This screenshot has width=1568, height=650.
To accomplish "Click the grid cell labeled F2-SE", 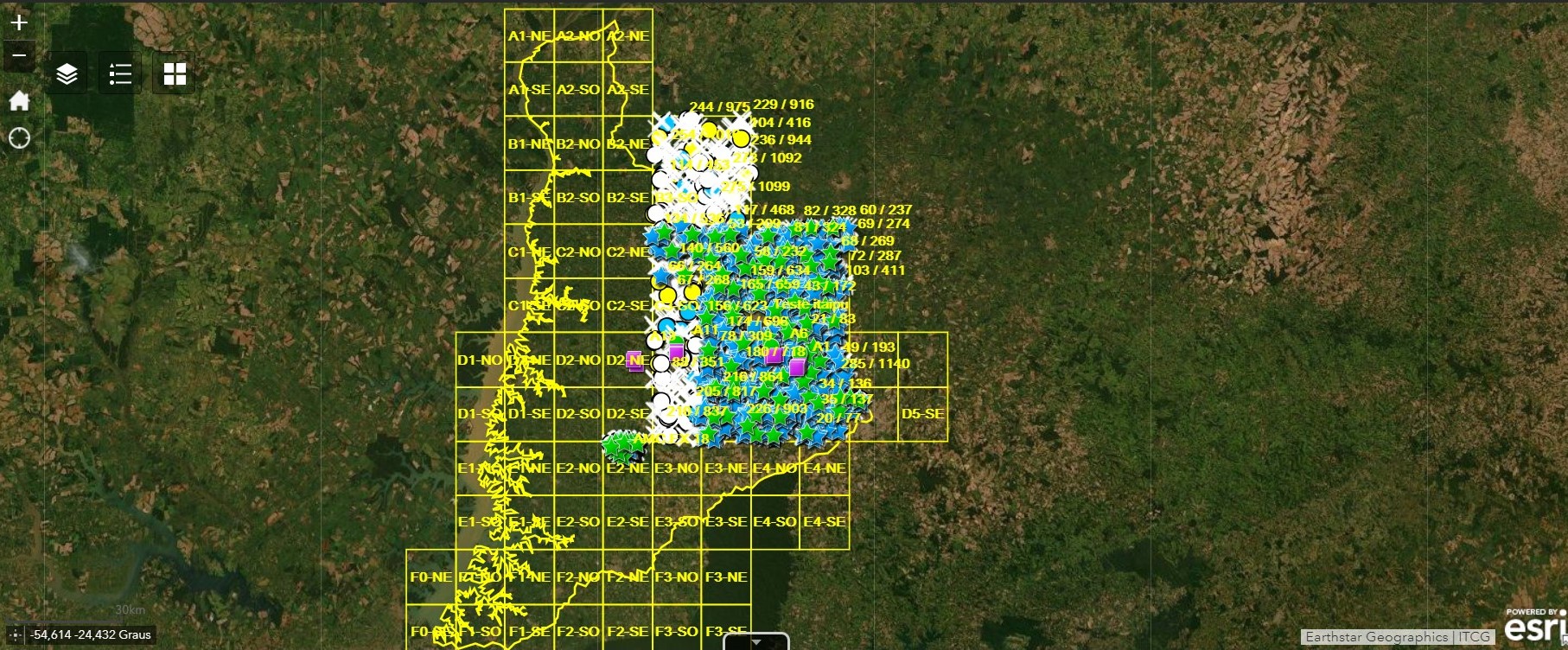I will click(628, 628).
